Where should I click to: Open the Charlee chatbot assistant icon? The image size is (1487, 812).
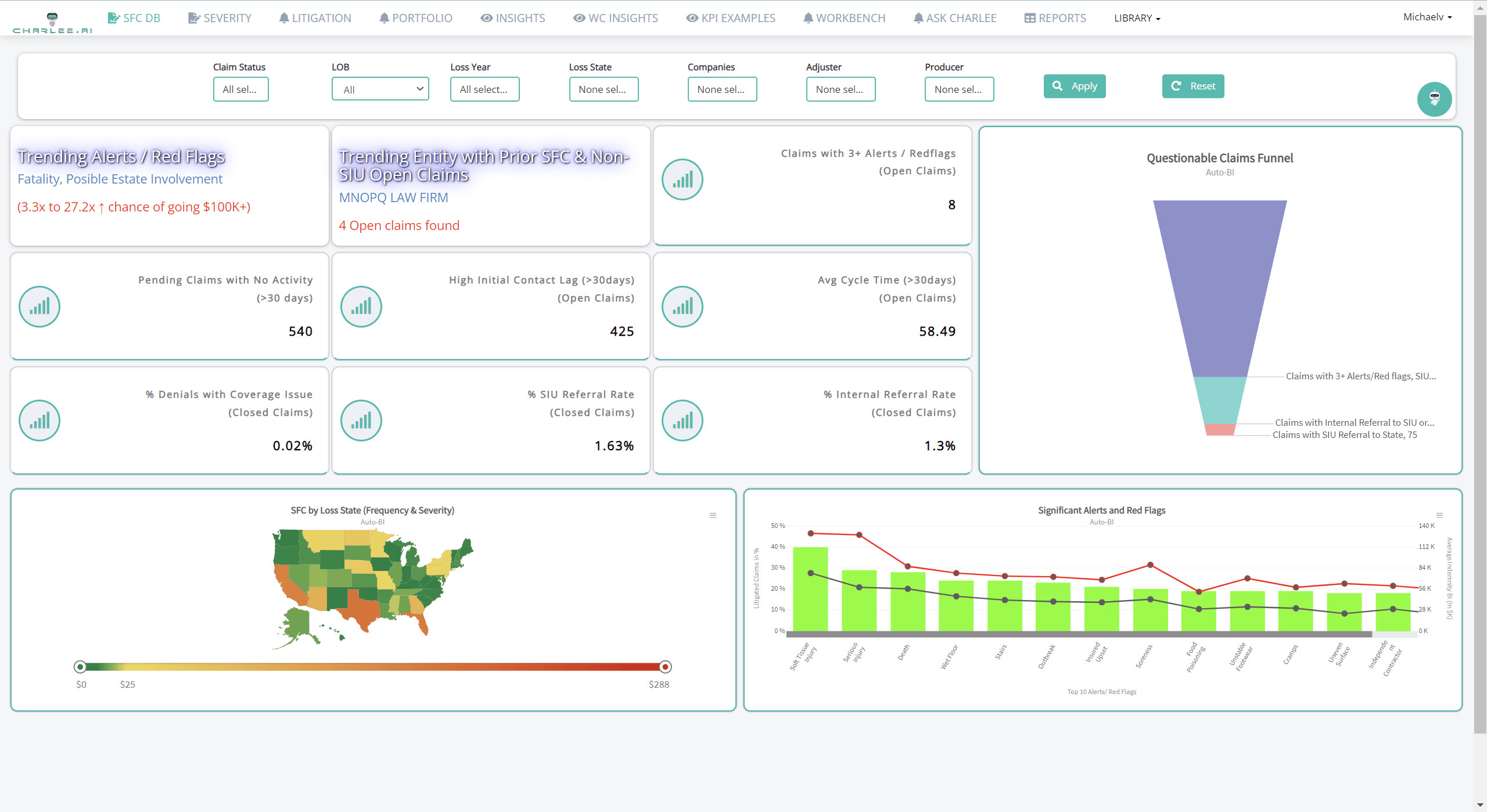pos(1434,99)
